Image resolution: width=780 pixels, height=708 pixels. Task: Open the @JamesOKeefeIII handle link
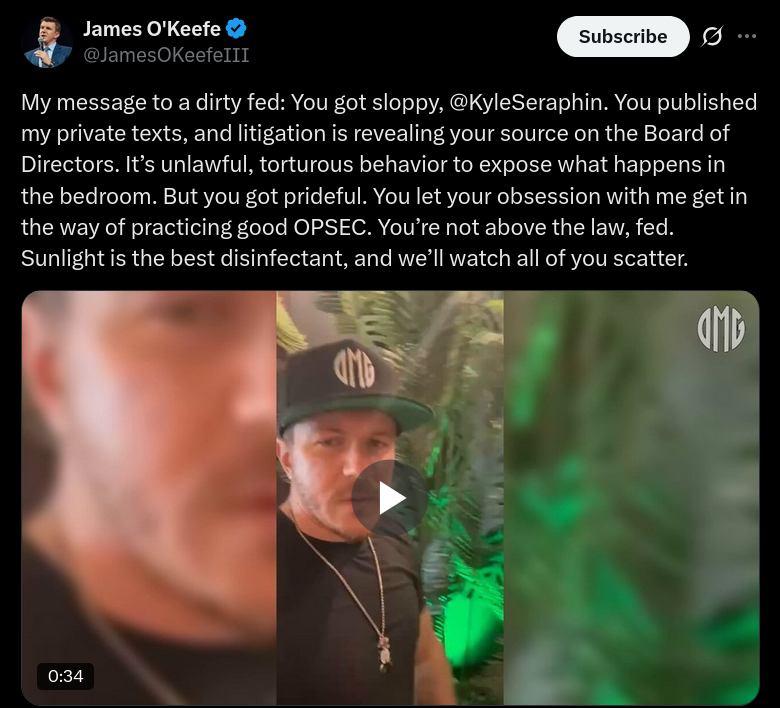click(x=166, y=55)
